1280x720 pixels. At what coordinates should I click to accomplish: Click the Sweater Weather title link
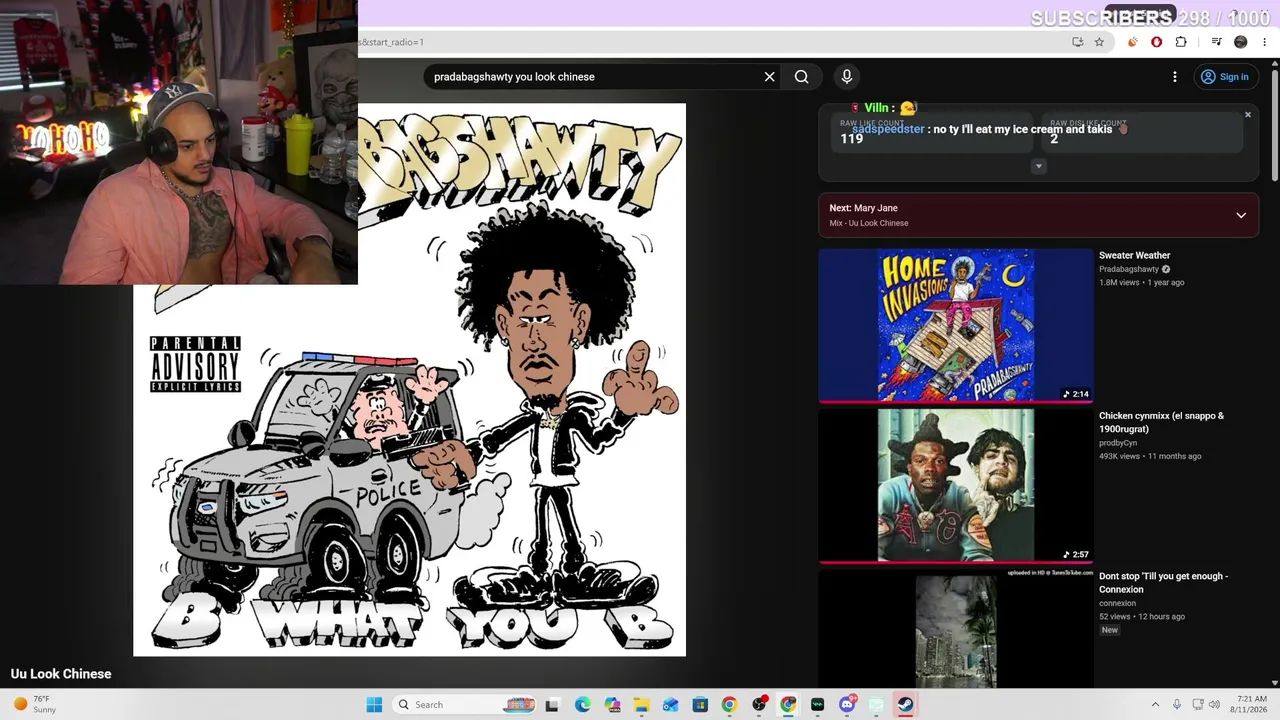pos(1134,256)
